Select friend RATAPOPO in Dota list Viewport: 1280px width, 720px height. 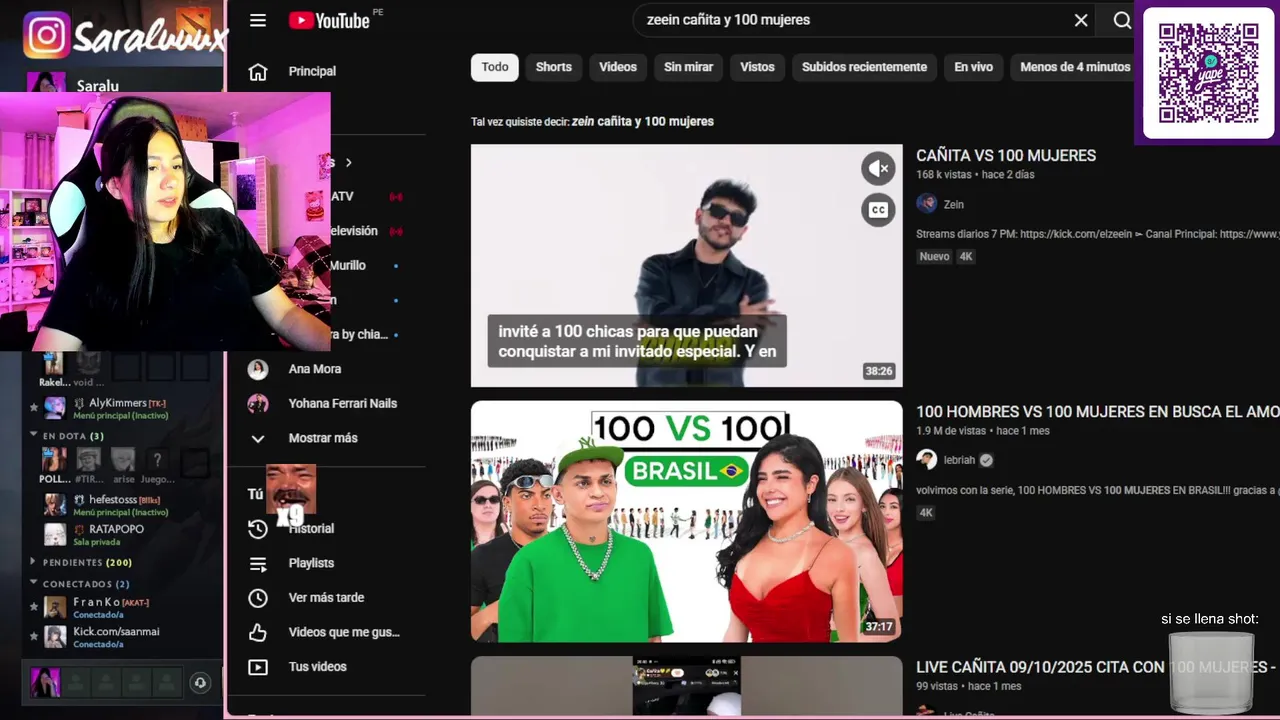click(116, 529)
